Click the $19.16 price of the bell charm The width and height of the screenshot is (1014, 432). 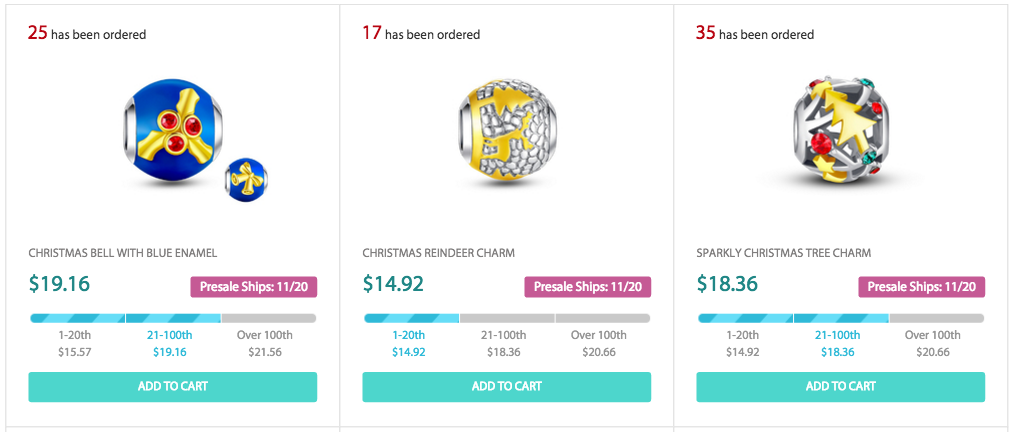(59, 284)
